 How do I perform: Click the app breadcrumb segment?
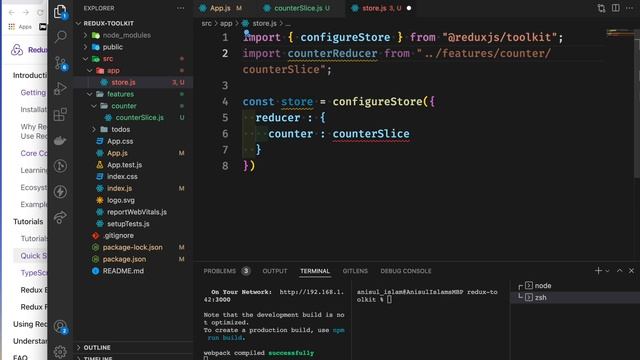226,24
